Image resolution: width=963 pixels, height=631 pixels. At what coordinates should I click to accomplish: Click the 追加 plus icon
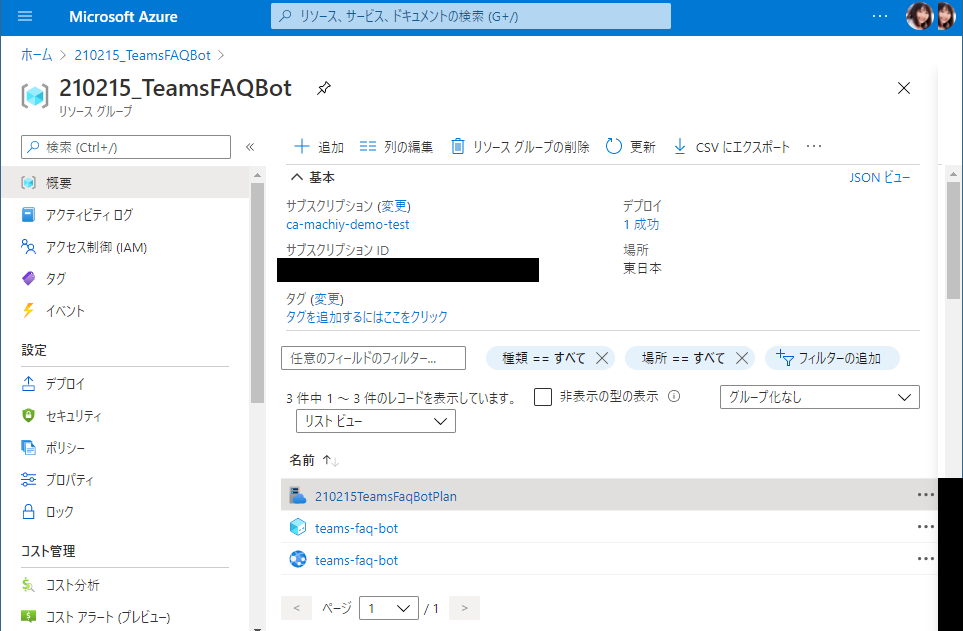tap(302, 146)
